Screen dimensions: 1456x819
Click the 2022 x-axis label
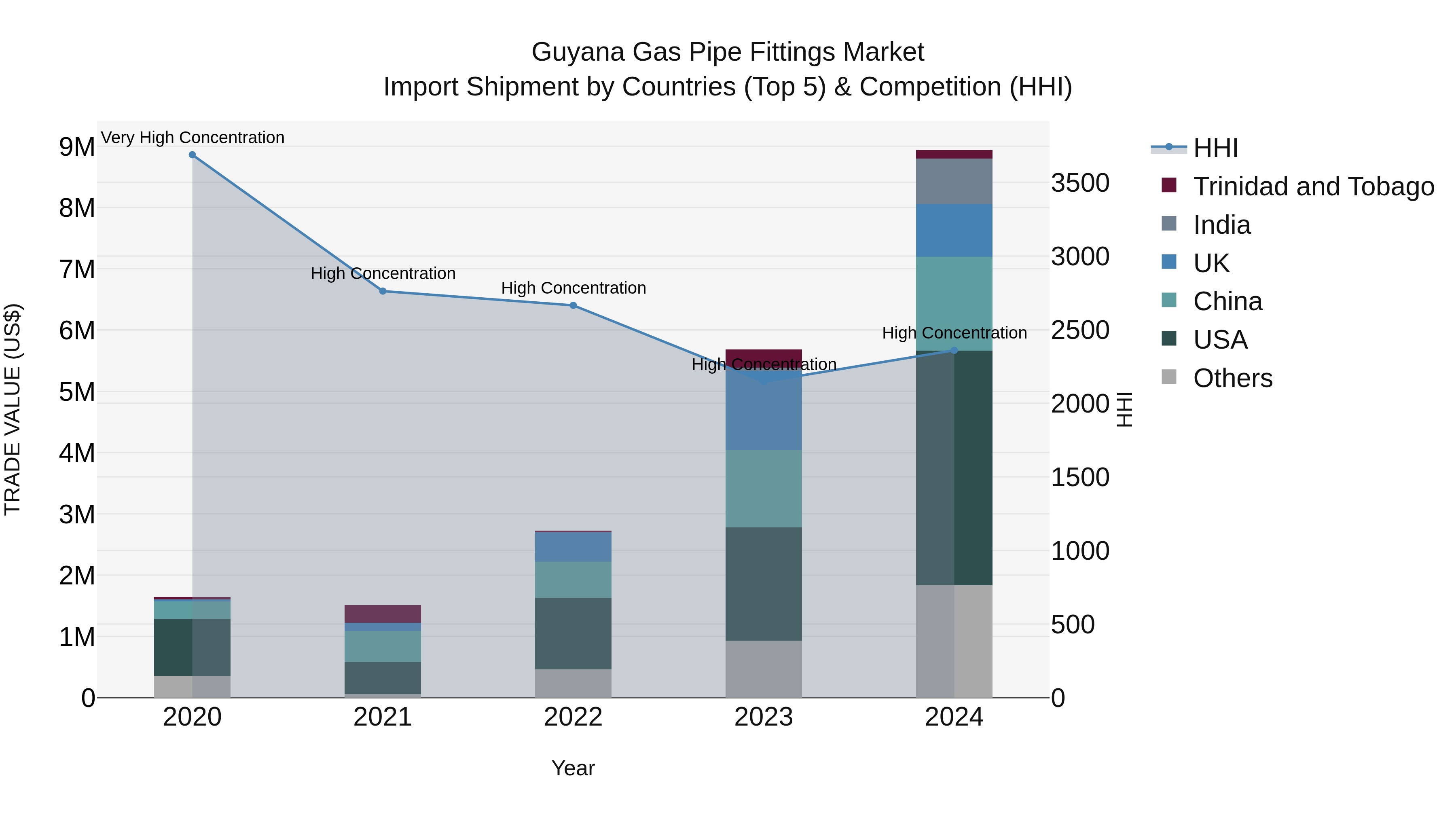[573, 717]
